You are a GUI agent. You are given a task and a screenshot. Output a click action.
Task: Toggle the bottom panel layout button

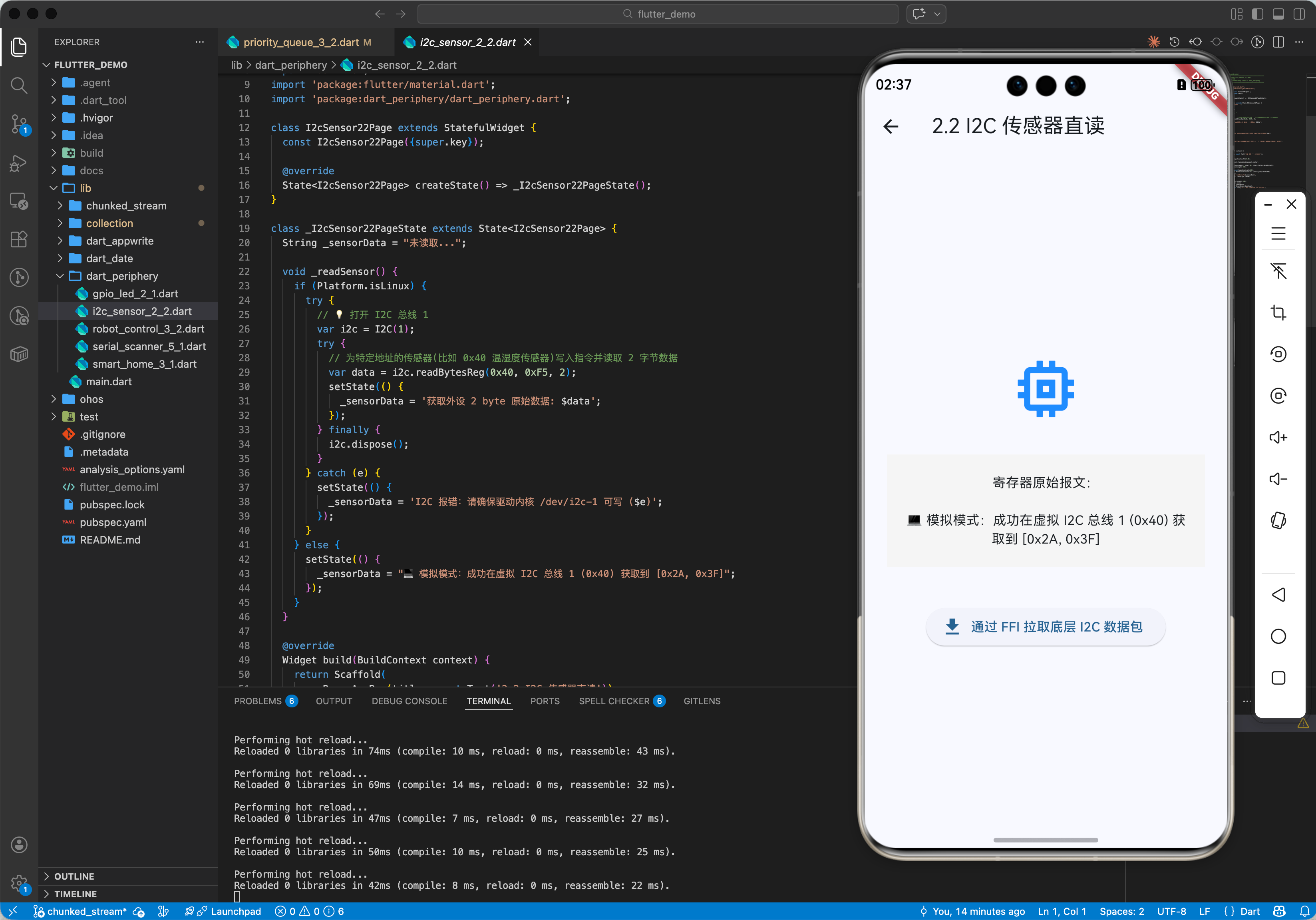click(x=1278, y=14)
